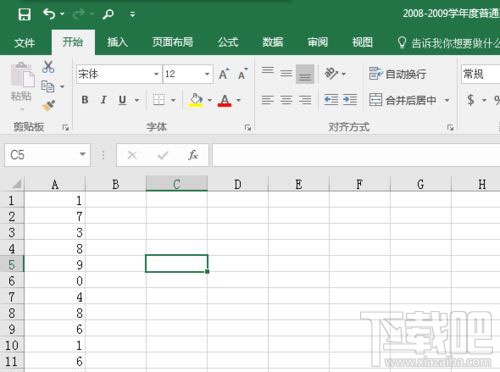Confirm entry with the checkmark icon

click(163, 155)
